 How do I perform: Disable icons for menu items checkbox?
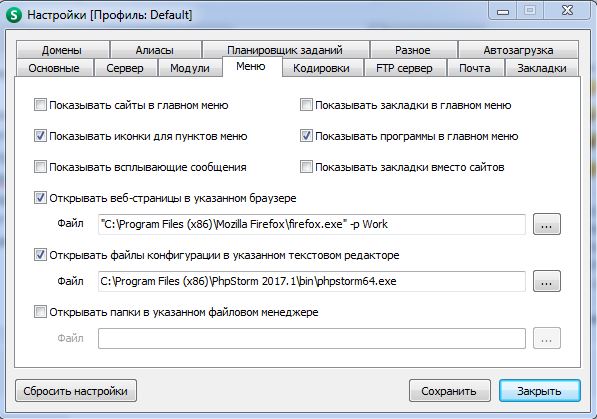[40, 136]
